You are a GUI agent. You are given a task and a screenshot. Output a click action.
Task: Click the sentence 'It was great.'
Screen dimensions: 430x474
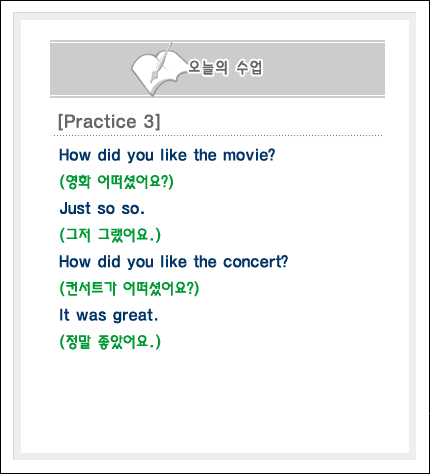click(x=108, y=315)
